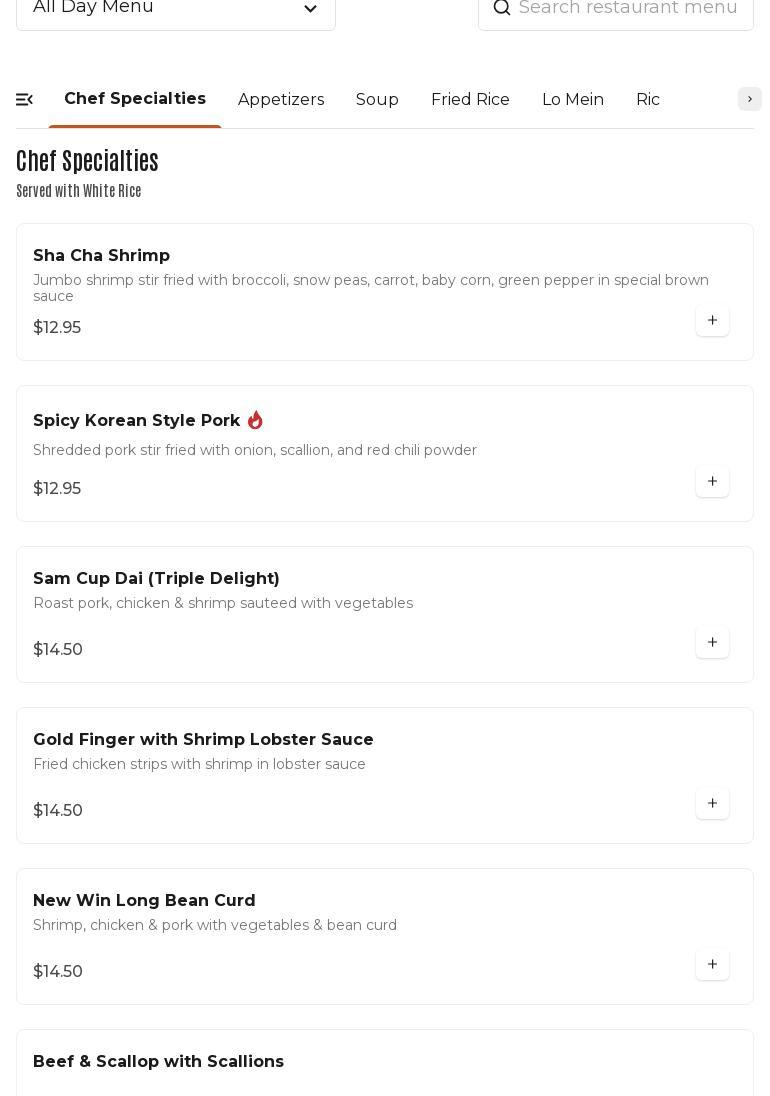The width and height of the screenshot is (770, 1096).
Task: Open the Sha Cha Shrimp item title
Action: [101, 256]
